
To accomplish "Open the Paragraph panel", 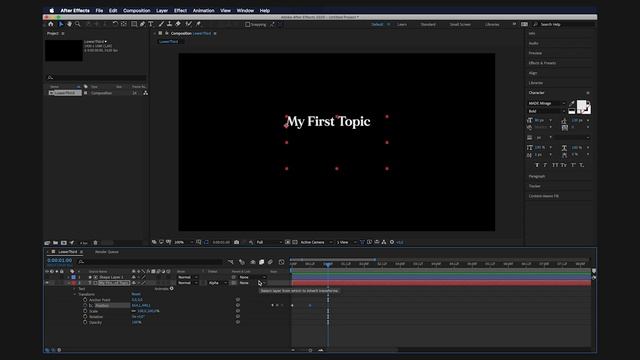I will pos(537,176).
